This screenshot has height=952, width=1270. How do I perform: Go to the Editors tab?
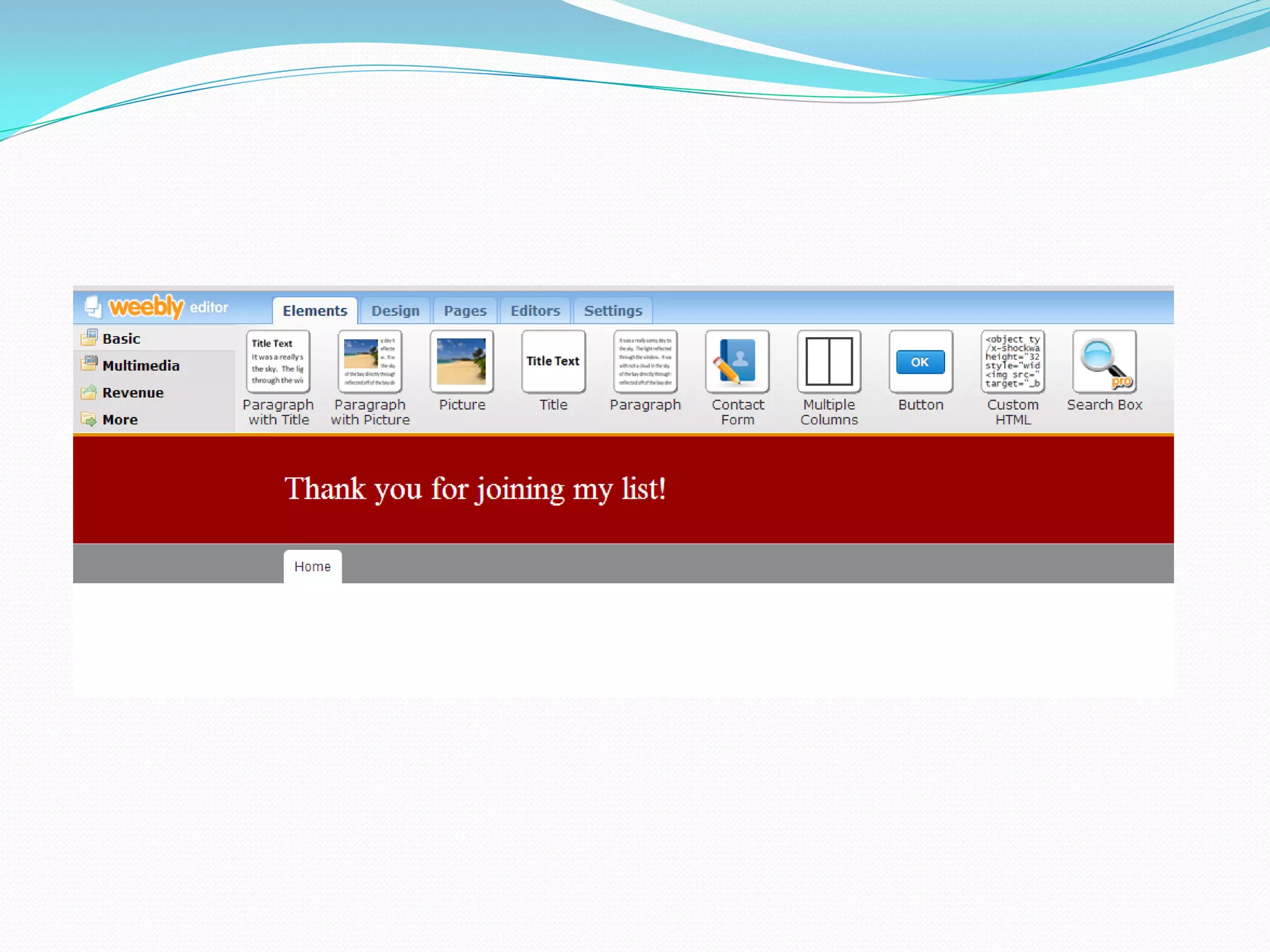pos(535,311)
